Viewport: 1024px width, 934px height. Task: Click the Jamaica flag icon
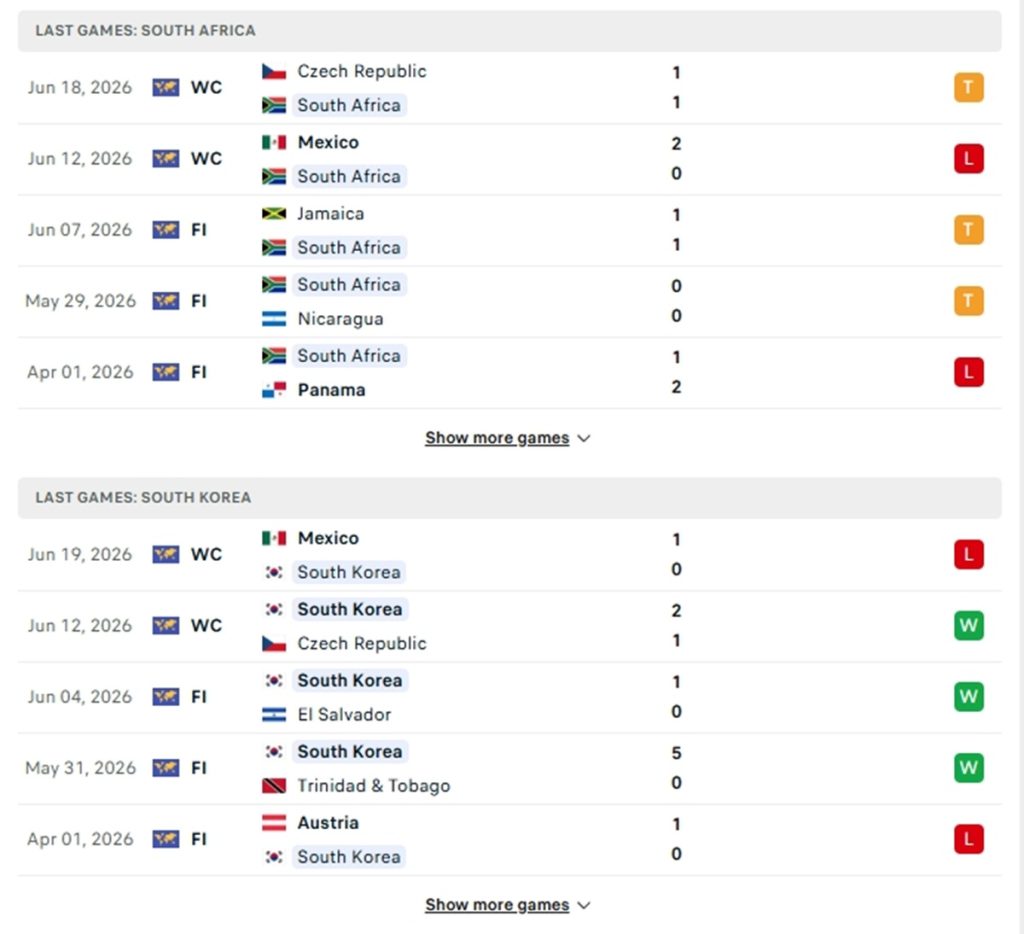[274, 214]
